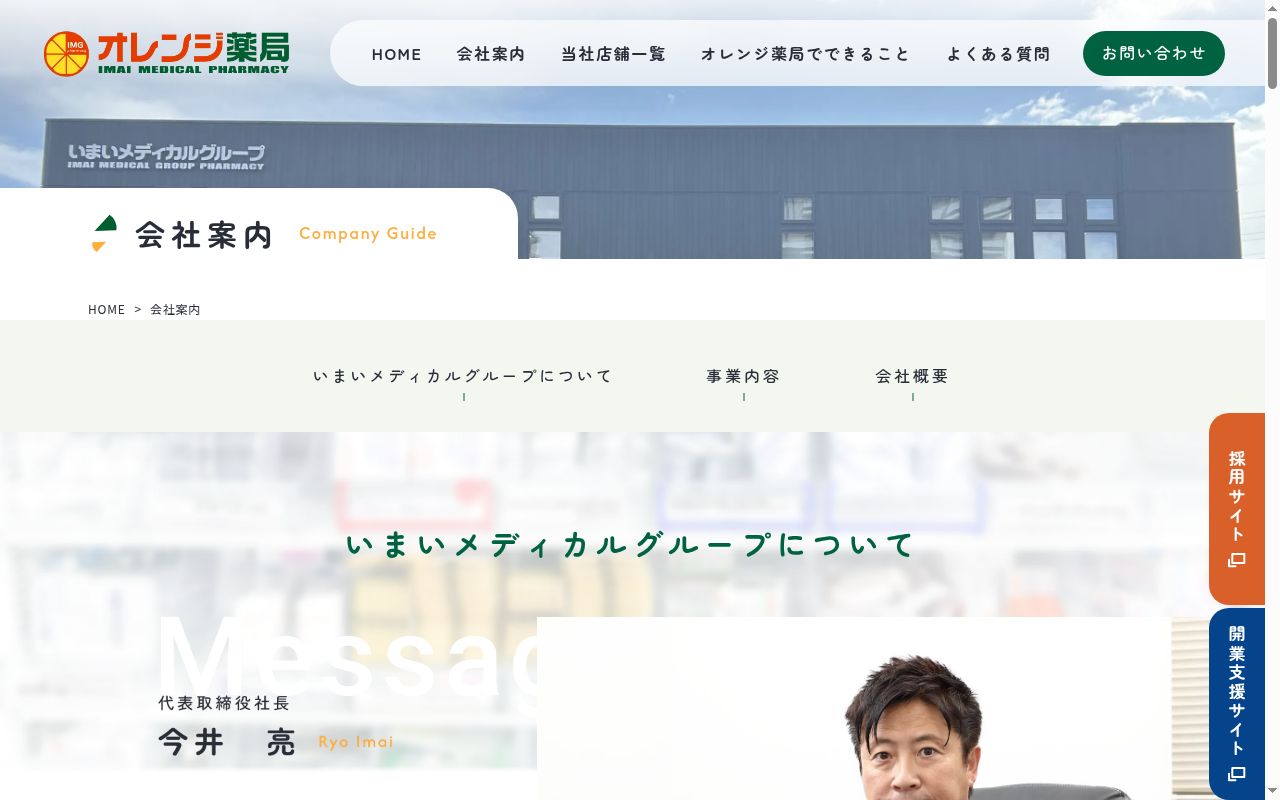Click the 代表取締役社長 title text

(x=224, y=704)
